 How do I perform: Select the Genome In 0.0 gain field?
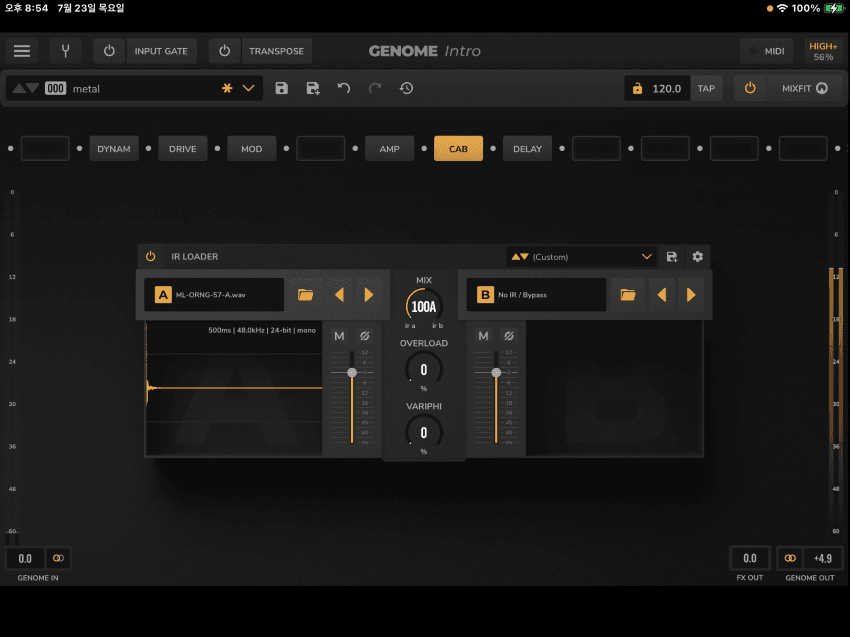point(25,558)
